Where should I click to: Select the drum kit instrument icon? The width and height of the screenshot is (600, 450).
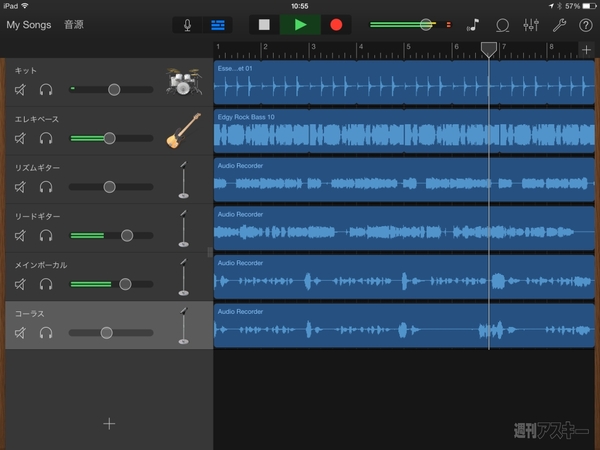[181, 82]
